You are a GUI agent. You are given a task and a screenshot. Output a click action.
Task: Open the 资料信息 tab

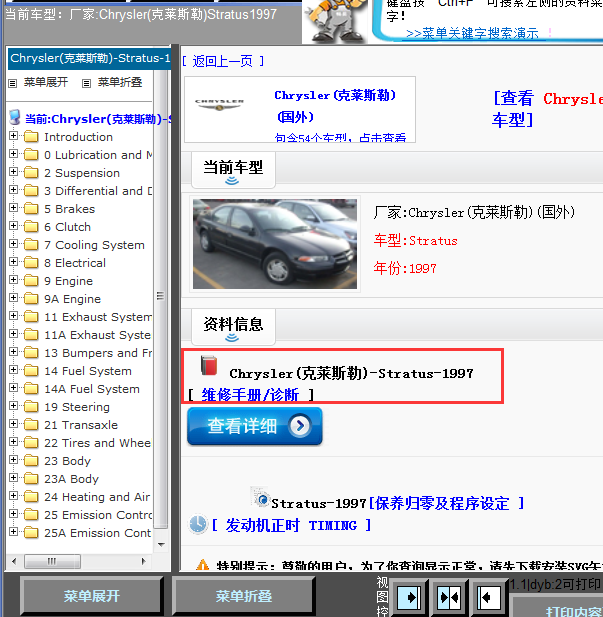(233, 327)
